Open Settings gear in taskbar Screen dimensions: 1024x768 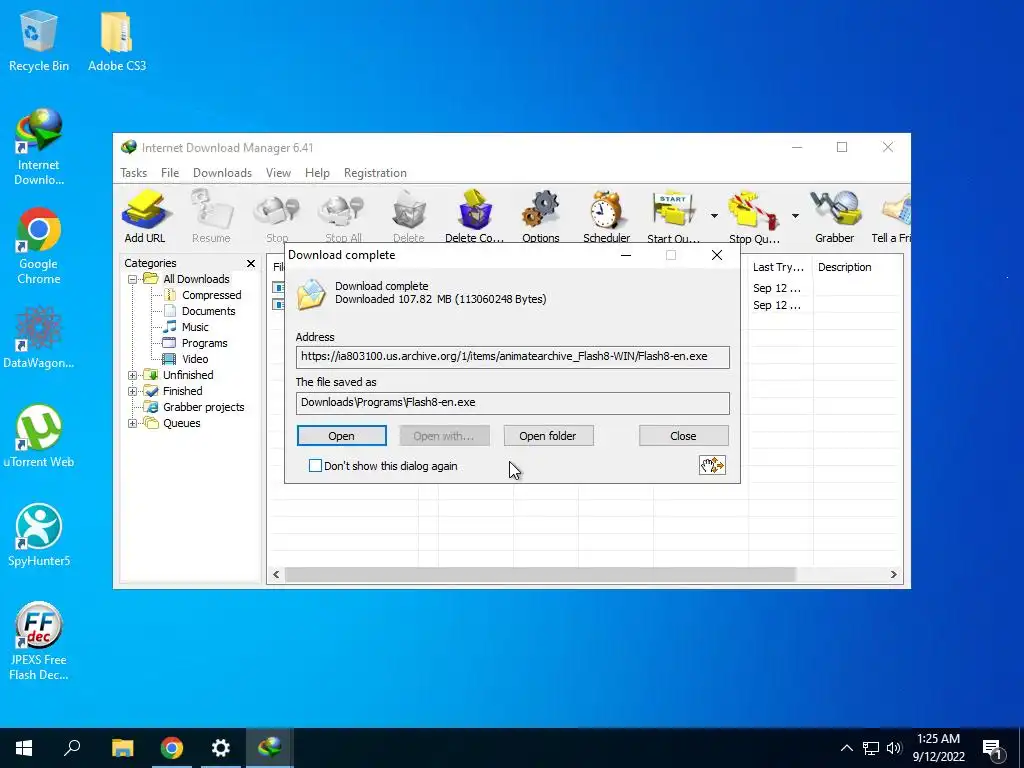tap(221, 748)
